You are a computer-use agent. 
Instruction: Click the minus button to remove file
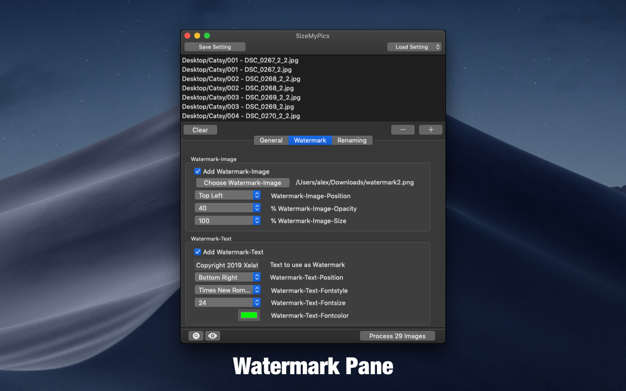(x=402, y=130)
